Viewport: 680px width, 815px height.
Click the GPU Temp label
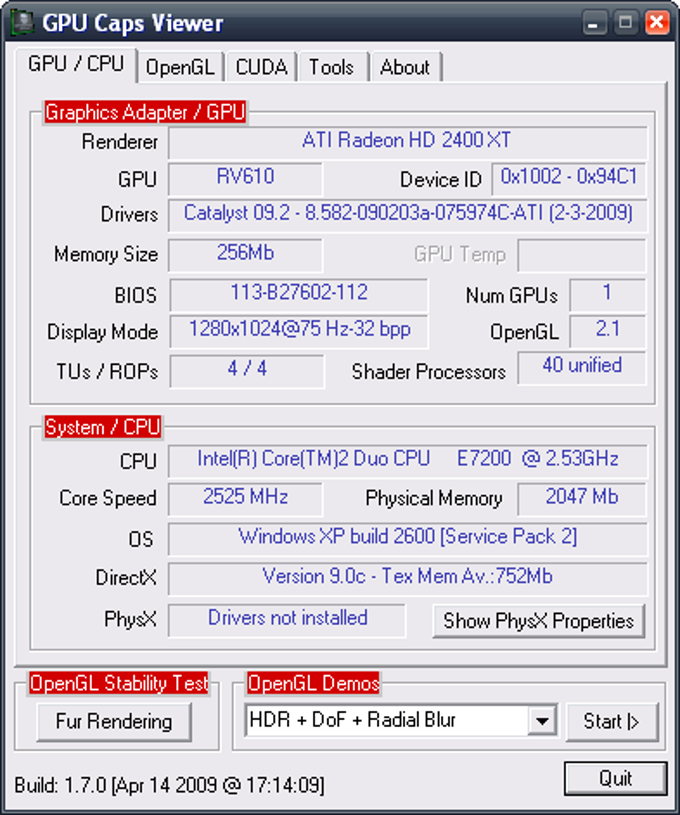click(x=460, y=255)
